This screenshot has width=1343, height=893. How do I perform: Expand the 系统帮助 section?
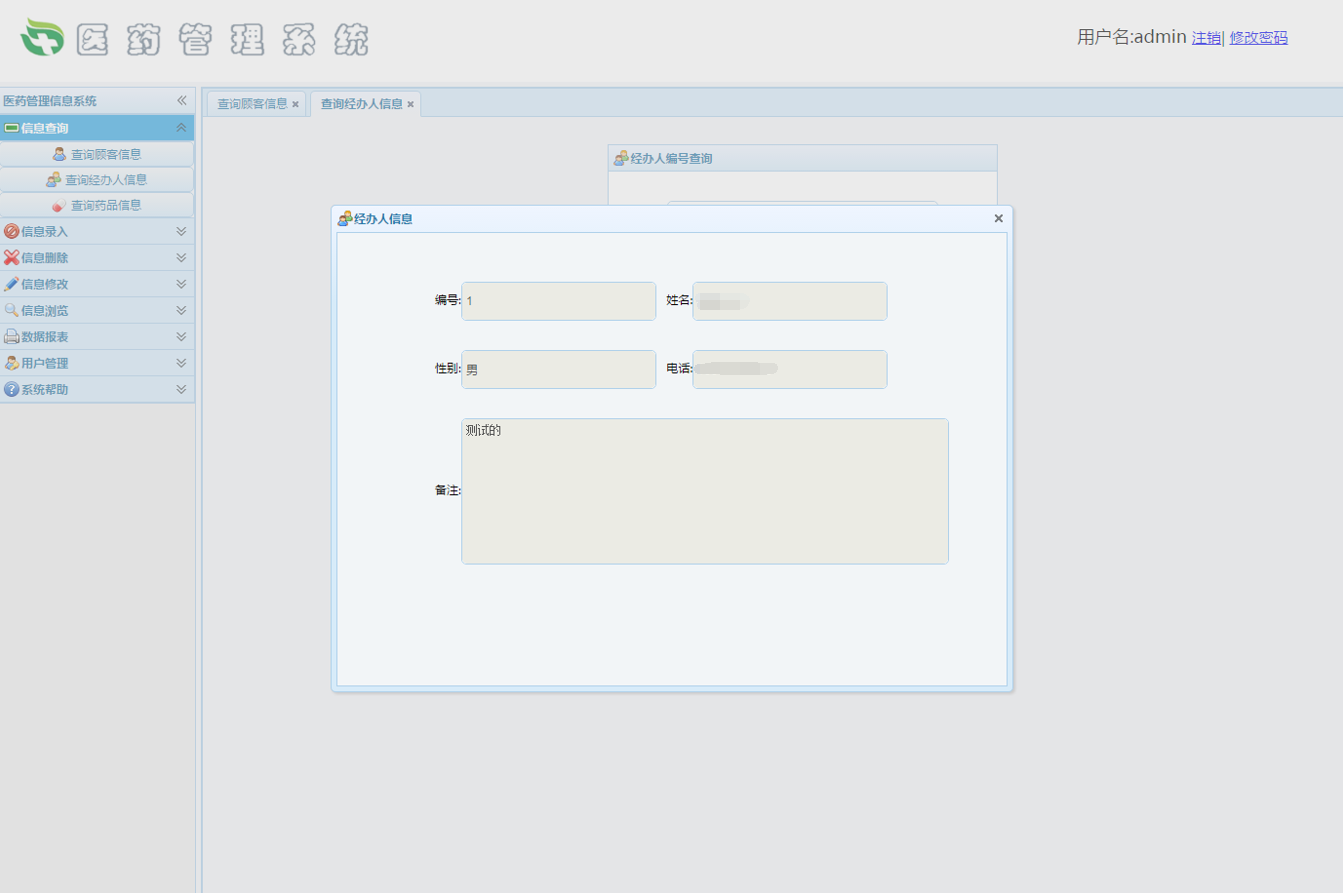tap(181, 389)
